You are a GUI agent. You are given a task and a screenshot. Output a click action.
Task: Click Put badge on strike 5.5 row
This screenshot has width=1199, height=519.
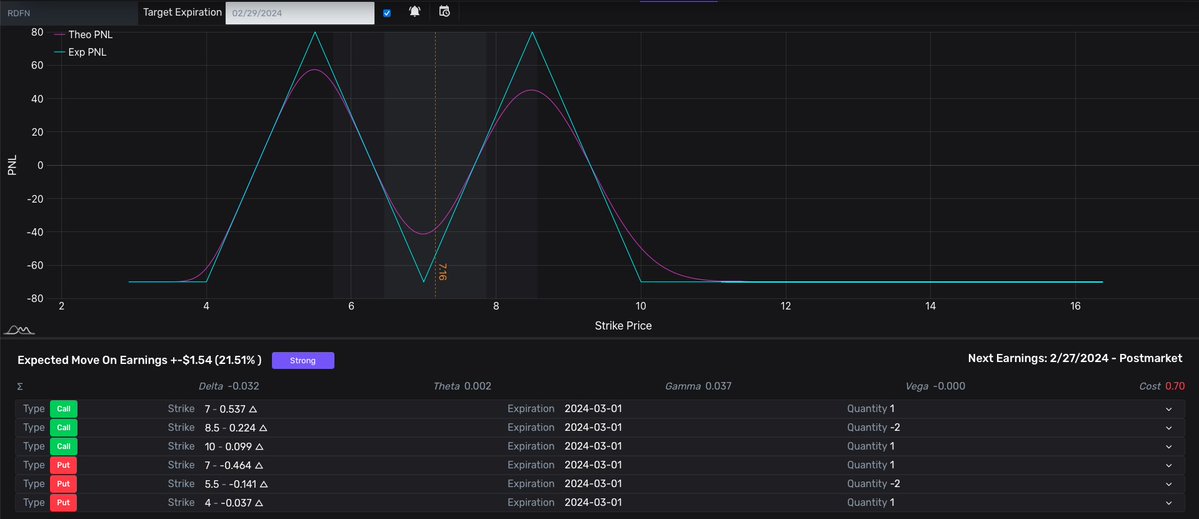tap(63, 484)
